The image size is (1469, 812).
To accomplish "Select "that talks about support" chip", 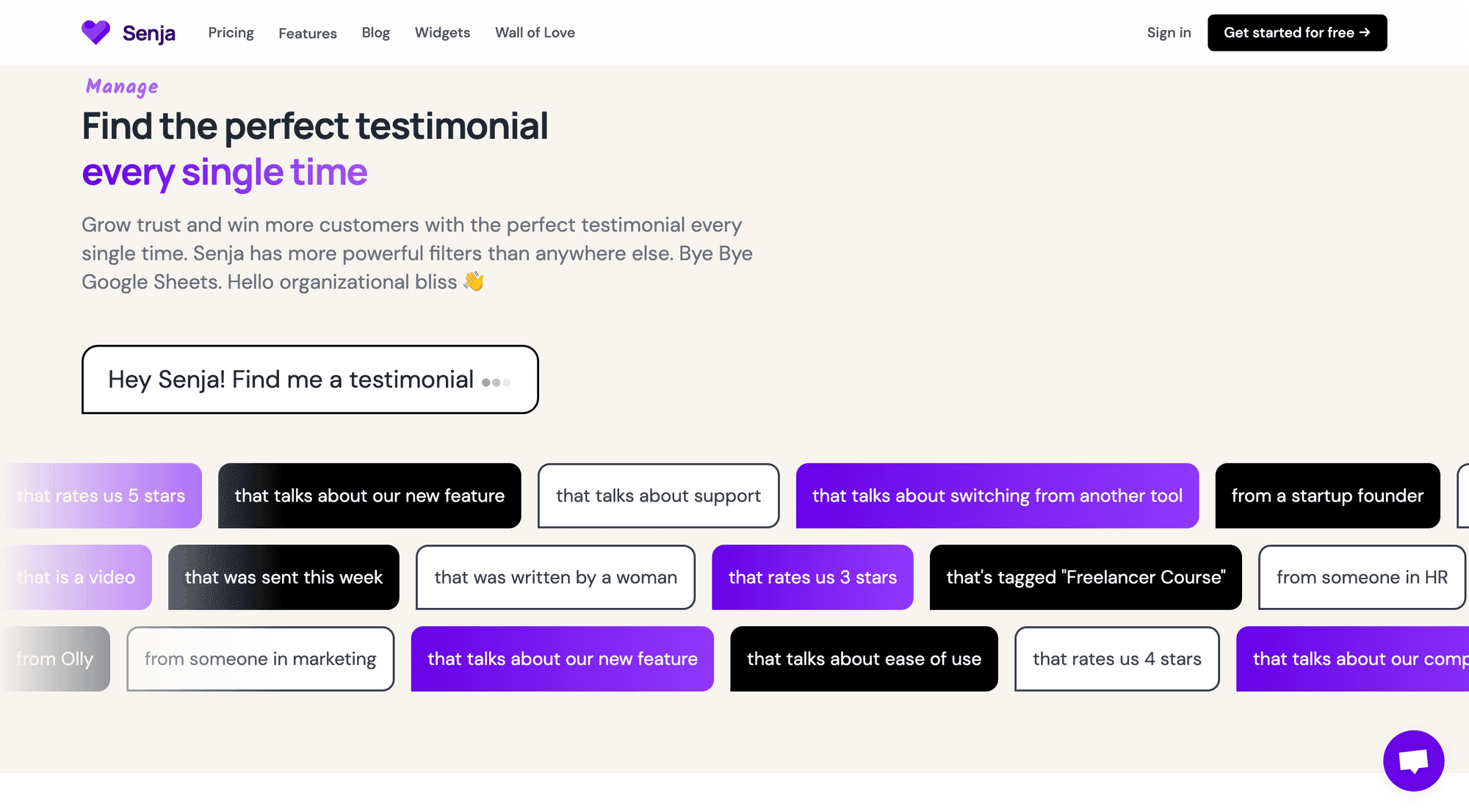I will pyautogui.click(x=658, y=496).
